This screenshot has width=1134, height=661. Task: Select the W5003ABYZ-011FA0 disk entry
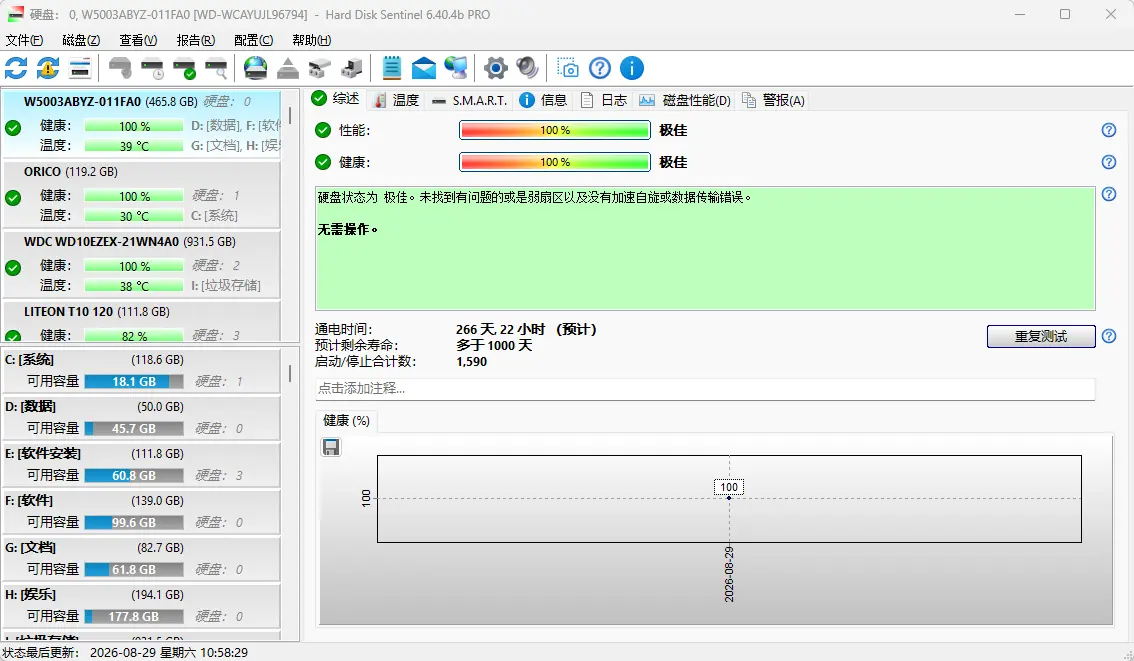[142, 124]
